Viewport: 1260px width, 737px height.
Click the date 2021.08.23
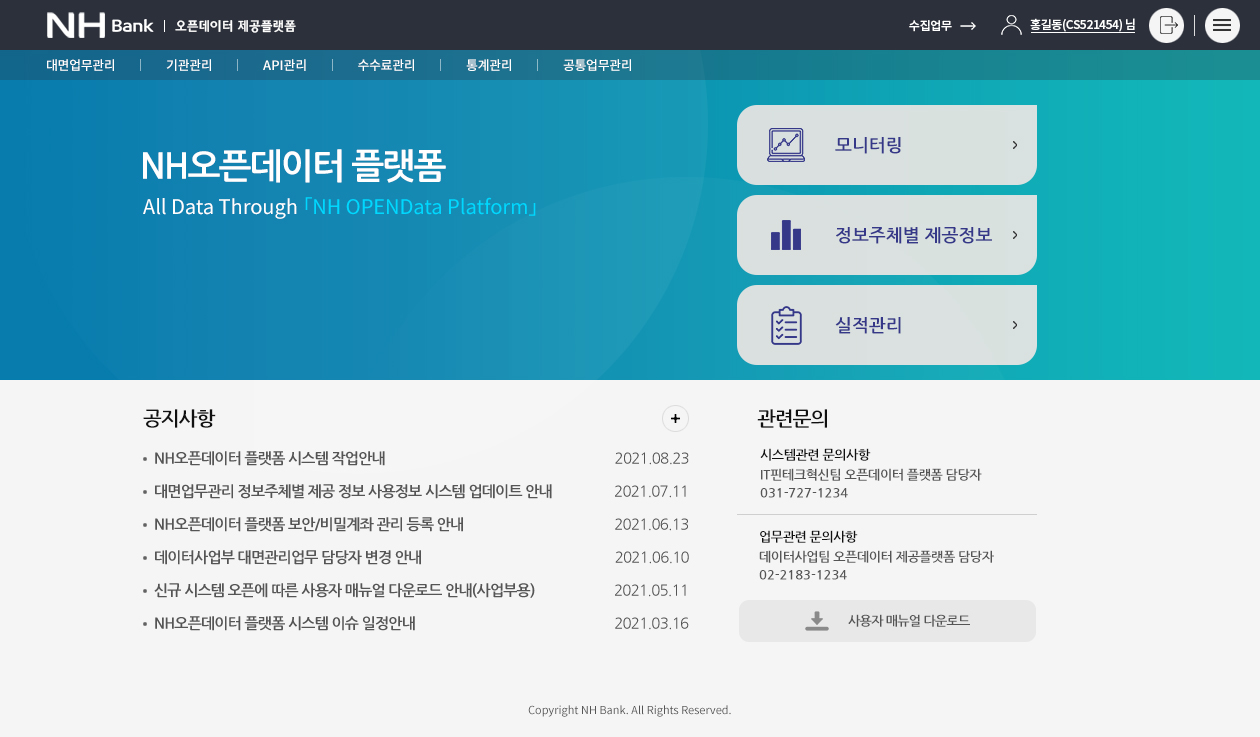click(x=652, y=458)
